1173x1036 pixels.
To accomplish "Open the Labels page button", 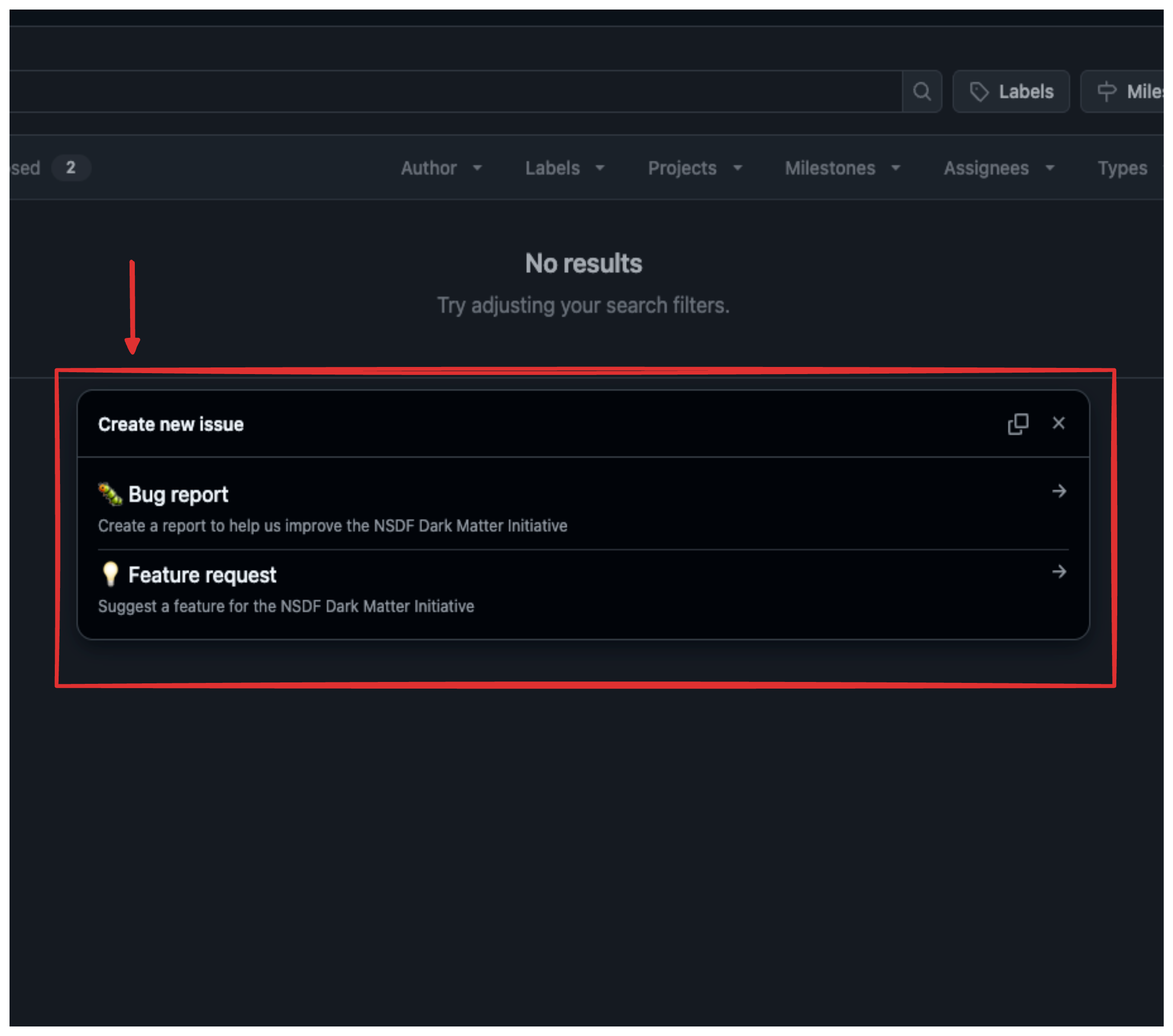I will (x=1011, y=91).
